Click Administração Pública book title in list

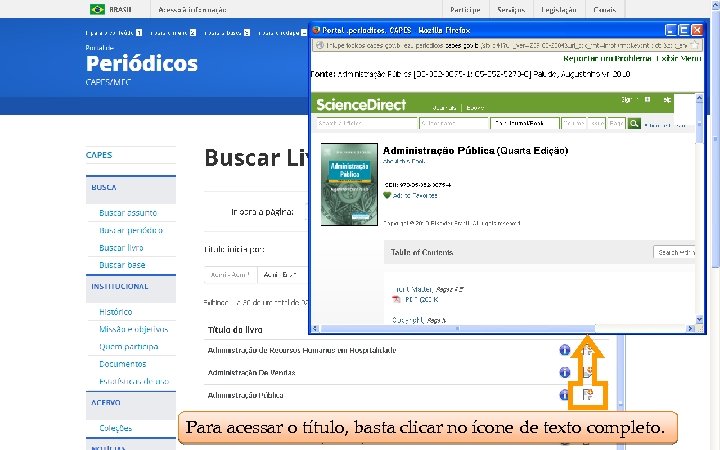click(245, 395)
